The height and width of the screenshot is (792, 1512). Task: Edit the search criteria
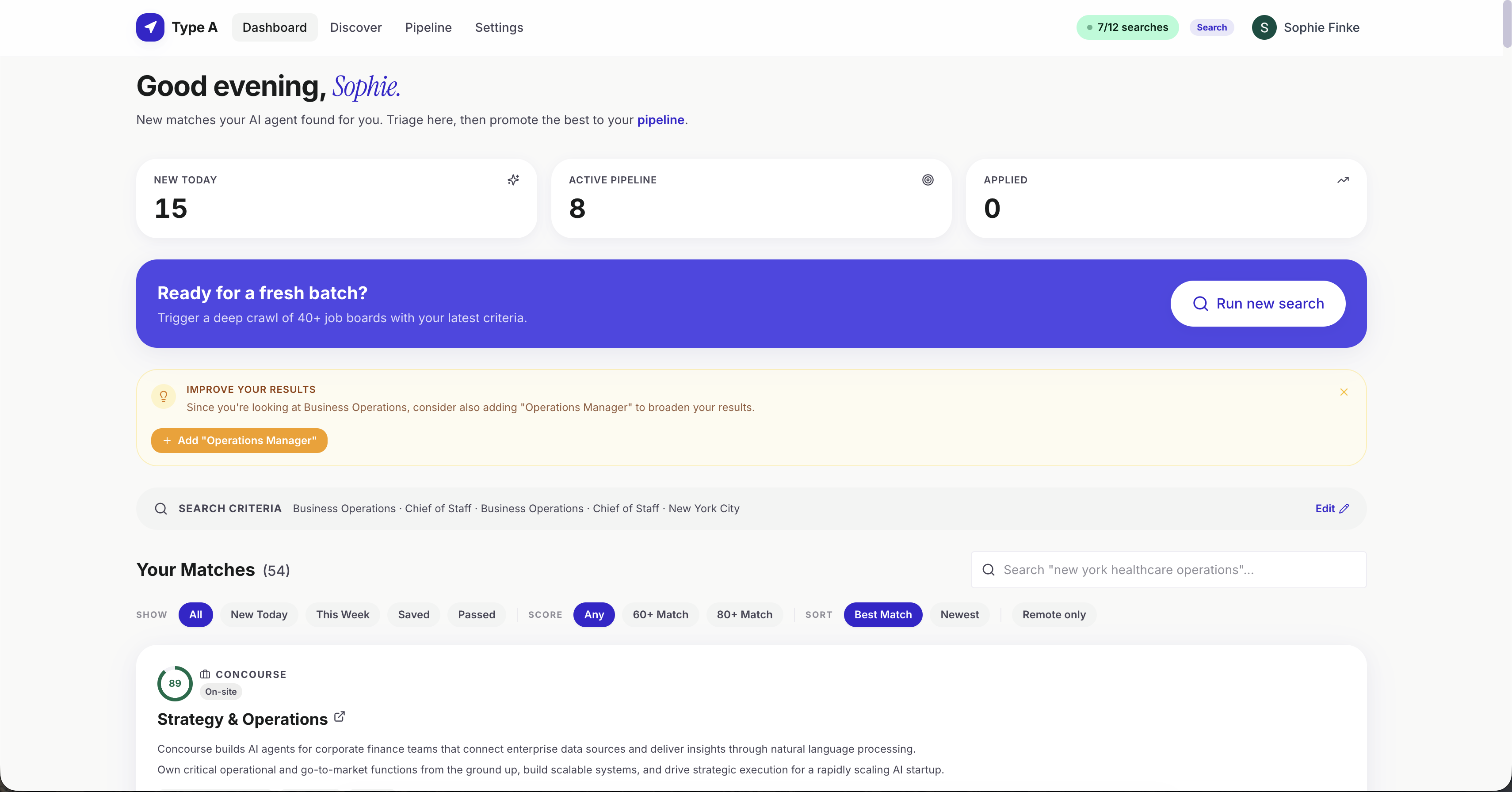click(x=1332, y=509)
